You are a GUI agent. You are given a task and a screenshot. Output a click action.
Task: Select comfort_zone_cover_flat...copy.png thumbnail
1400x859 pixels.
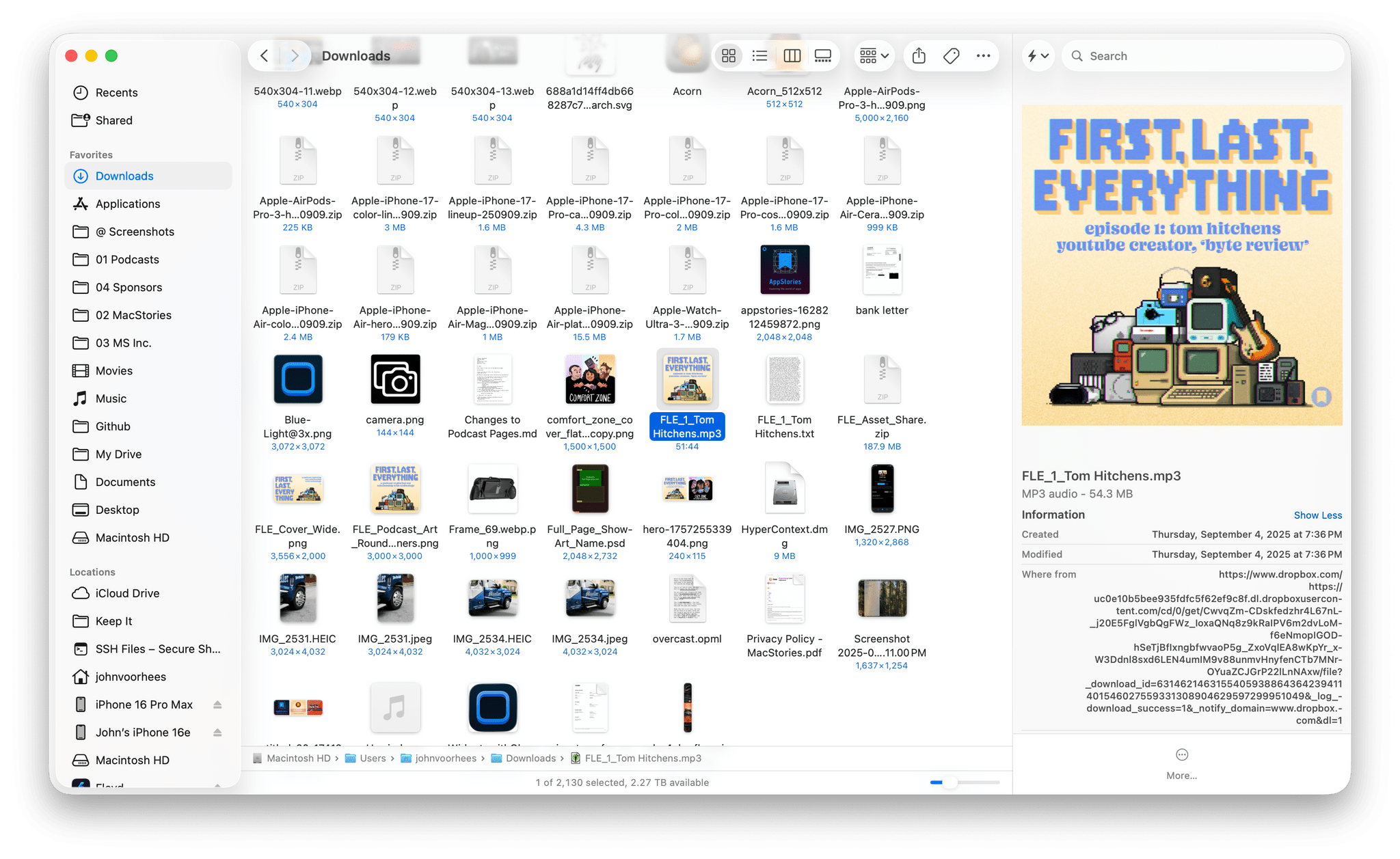[590, 379]
